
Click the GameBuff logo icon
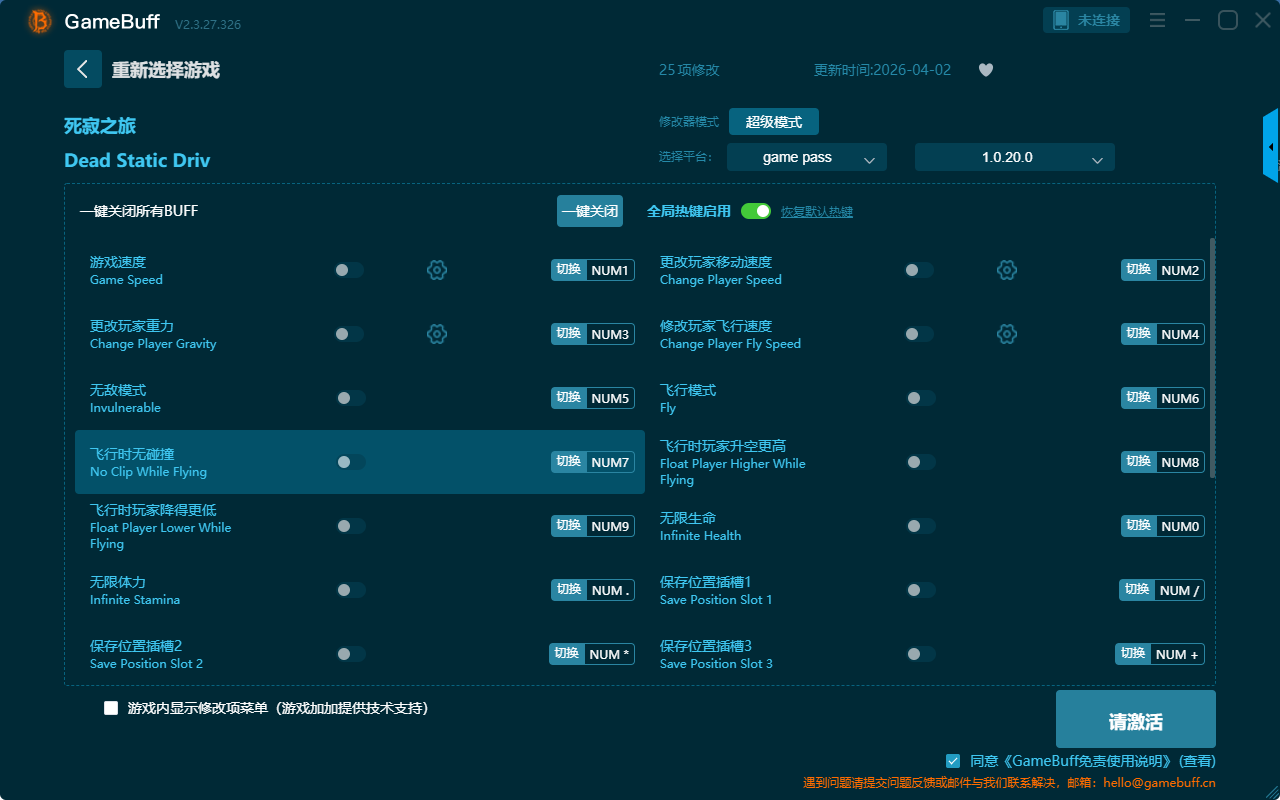[40, 21]
